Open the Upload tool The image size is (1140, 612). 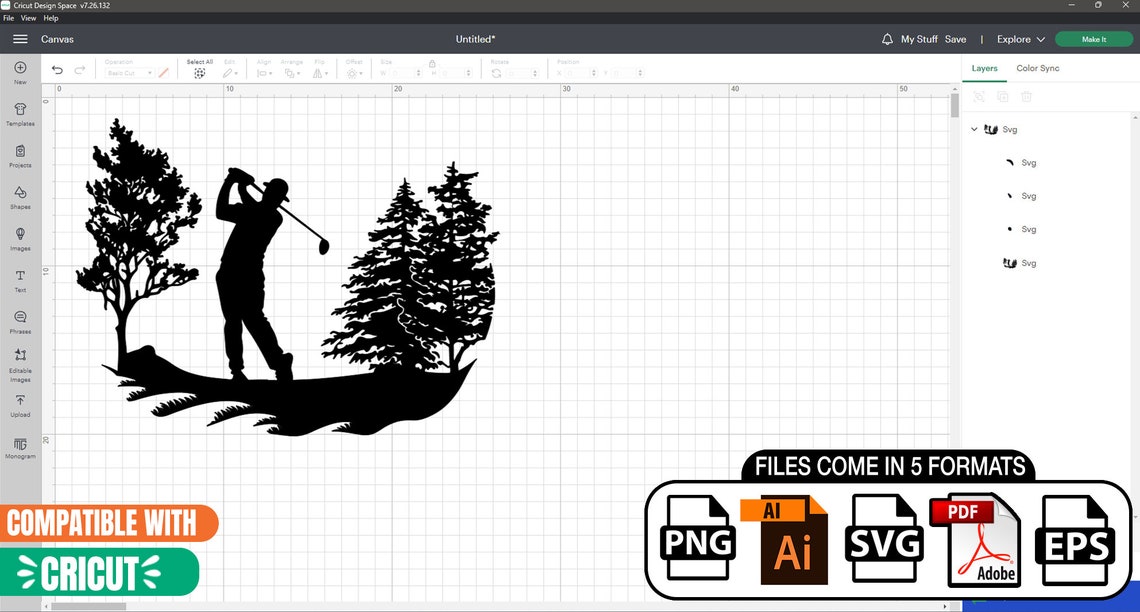20,403
